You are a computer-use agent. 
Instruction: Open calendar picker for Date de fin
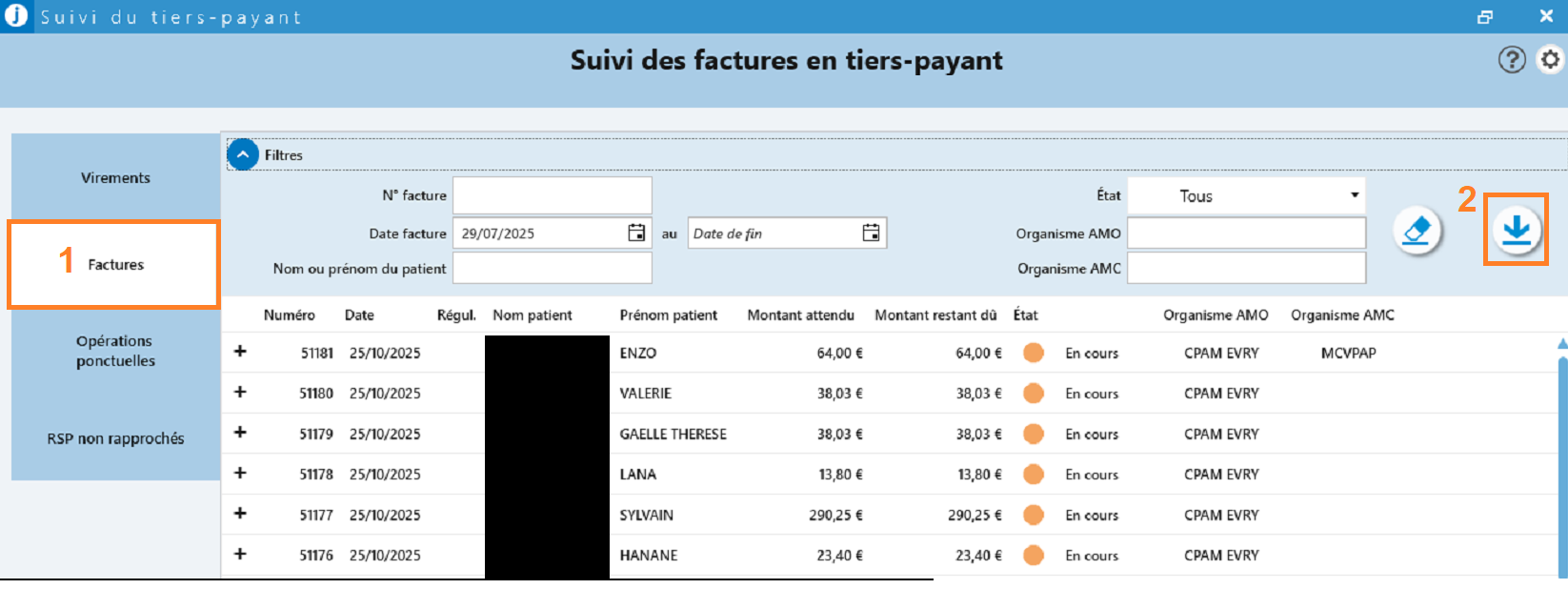point(871,234)
